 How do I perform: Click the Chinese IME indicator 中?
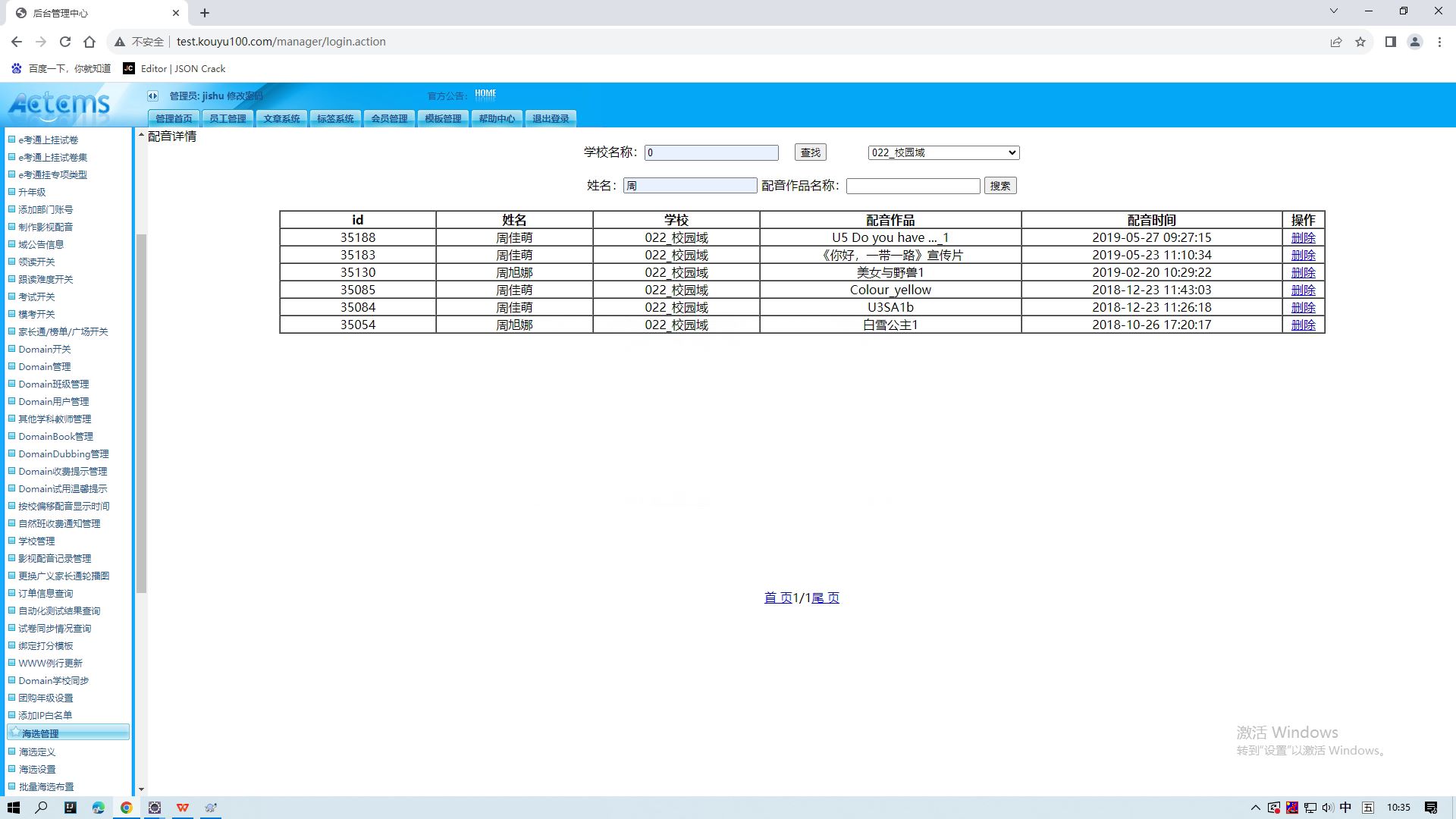(x=1346, y=808)
